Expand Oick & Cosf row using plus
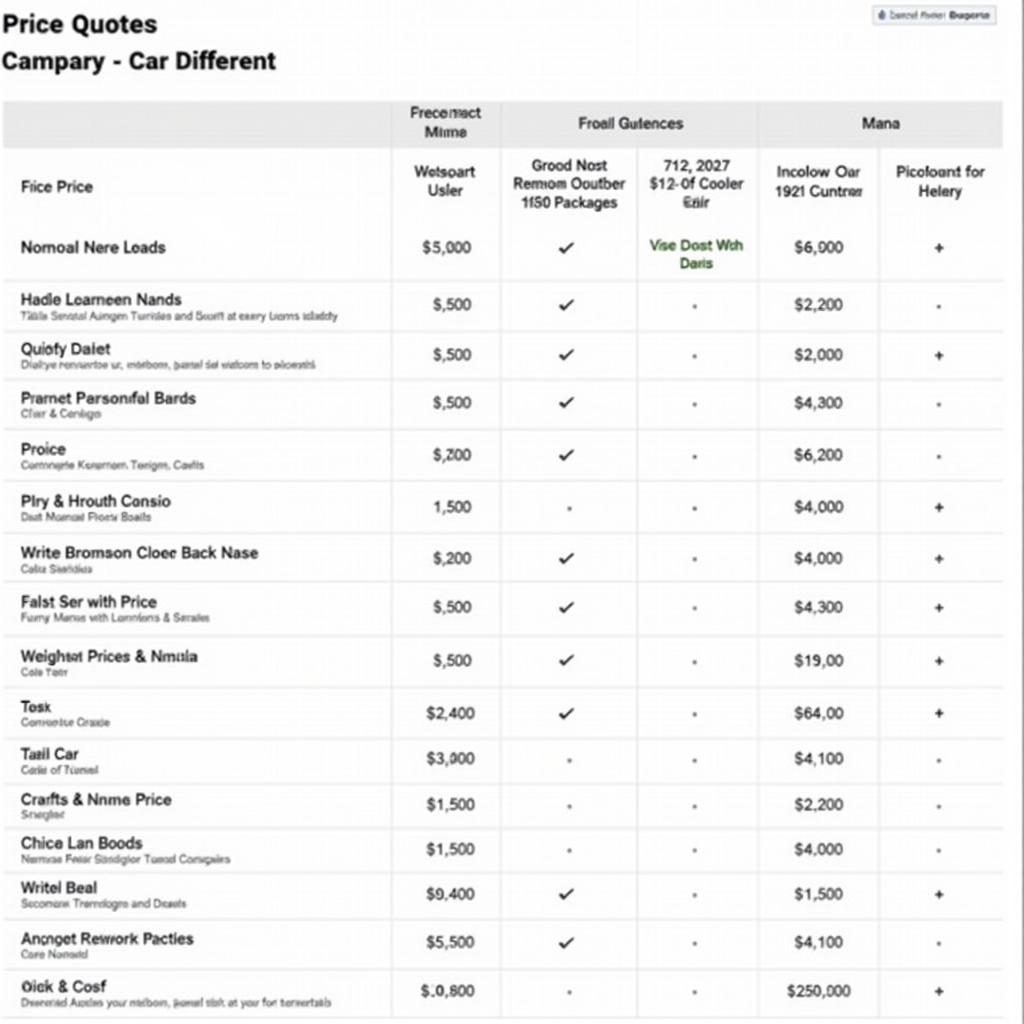Image resolution: width=1024 pixels, height=1024 pixels. coord(939,991)
